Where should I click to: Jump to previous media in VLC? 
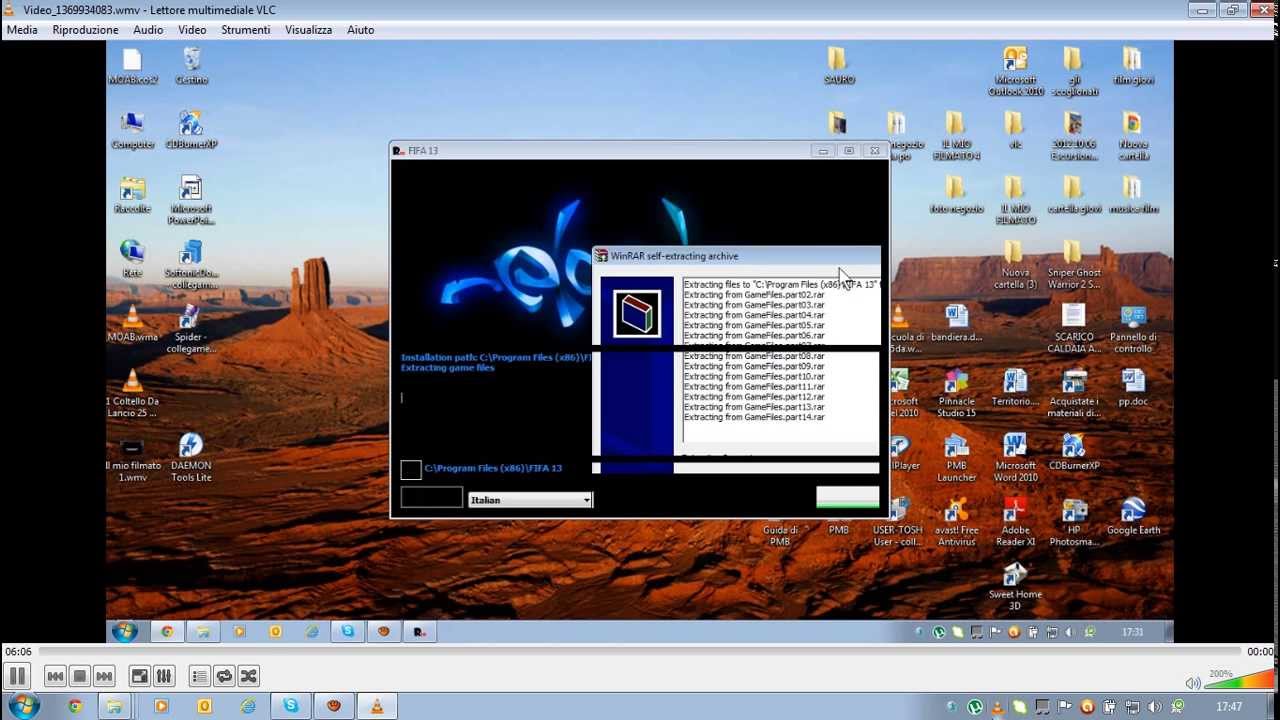pyautogui.click(x=56, y=677)
